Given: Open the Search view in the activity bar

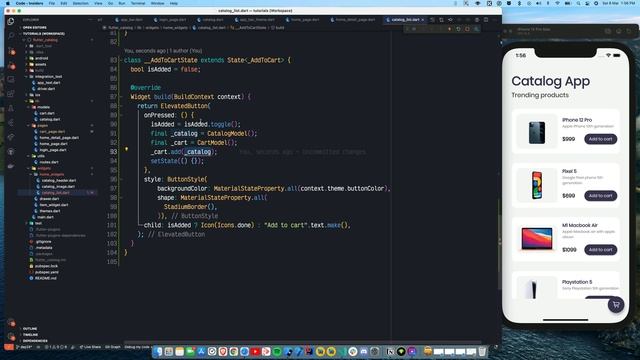Looking at the screenshot, I should [11, 36].
